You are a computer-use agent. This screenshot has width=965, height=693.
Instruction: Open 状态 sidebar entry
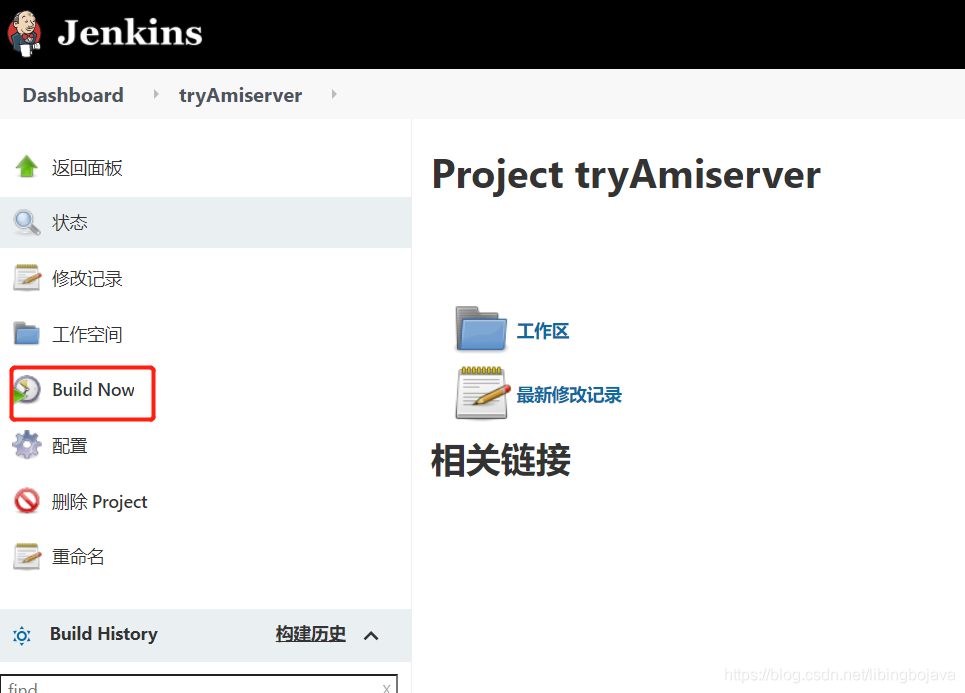point(69,222)
